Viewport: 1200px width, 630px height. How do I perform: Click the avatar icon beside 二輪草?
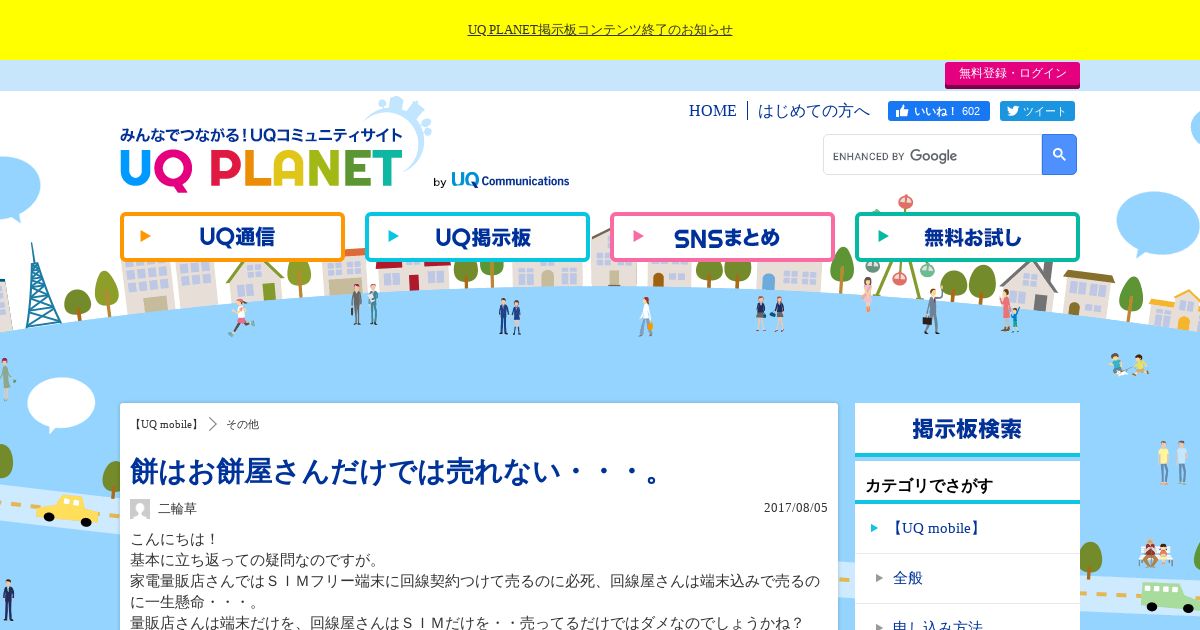140,509
